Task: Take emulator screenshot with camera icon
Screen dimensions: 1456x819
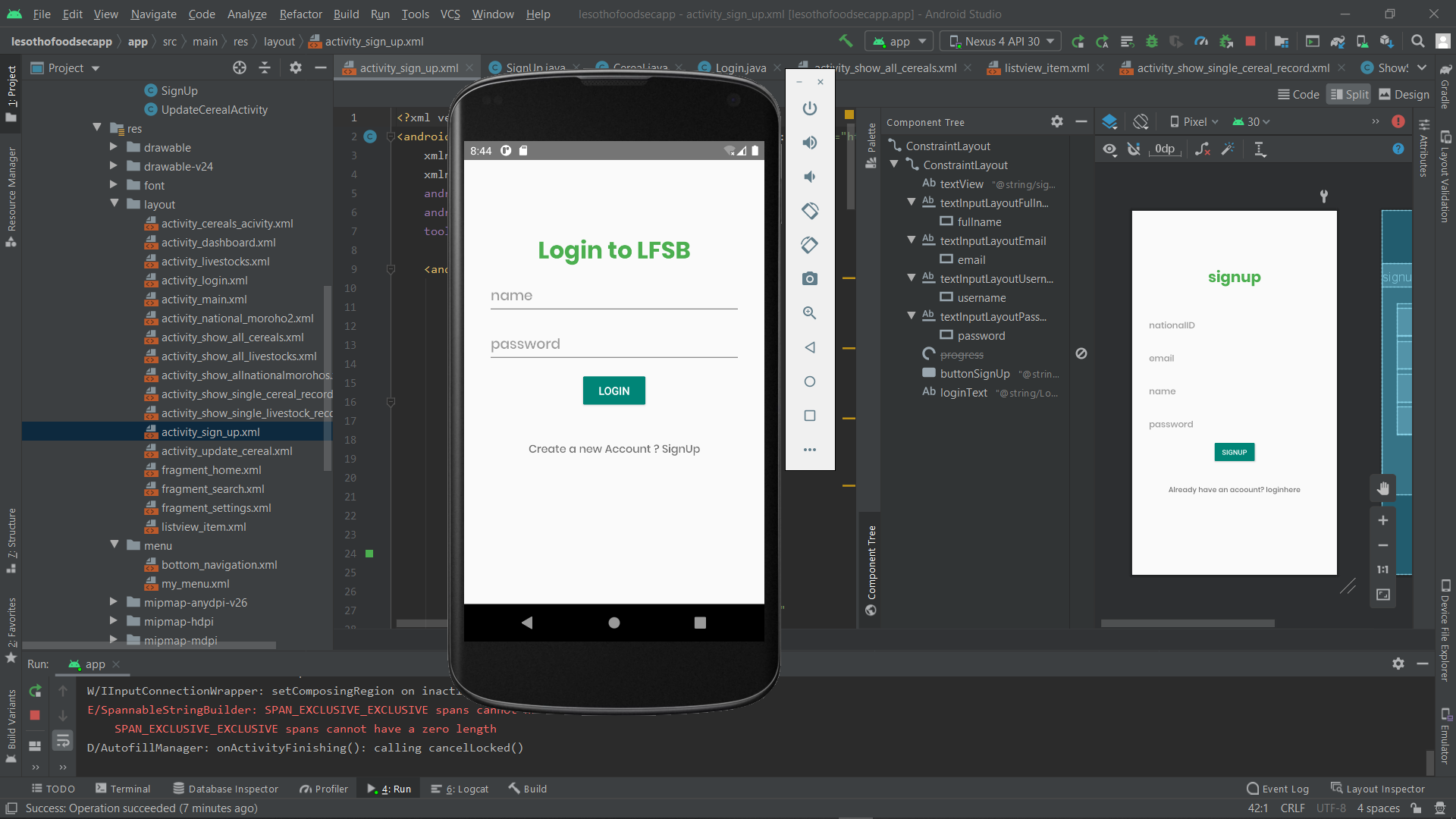Action: pyautogui.click(x=810, y=279)
